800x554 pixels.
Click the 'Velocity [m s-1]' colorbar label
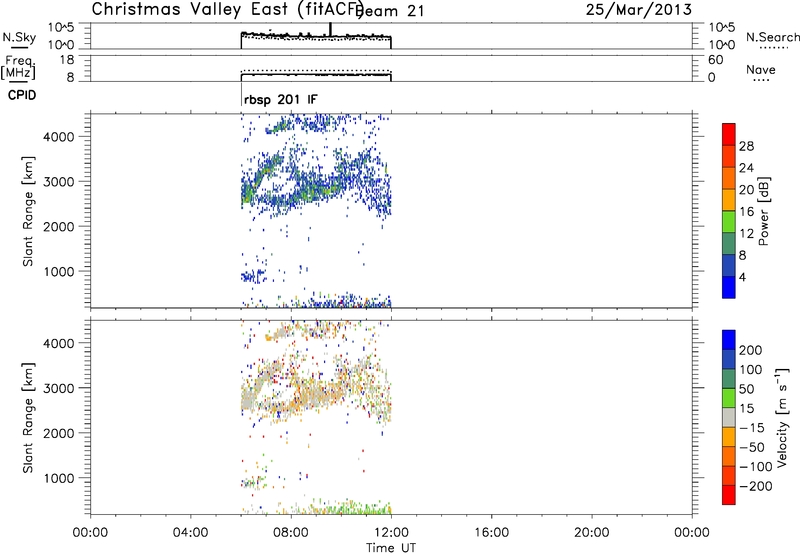(x=781, y=417)
